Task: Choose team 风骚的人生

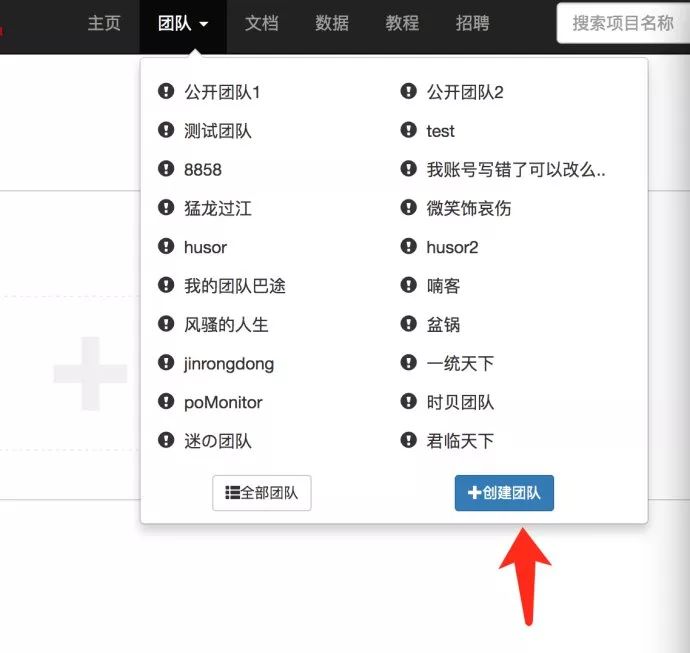Action: [226, 325]
